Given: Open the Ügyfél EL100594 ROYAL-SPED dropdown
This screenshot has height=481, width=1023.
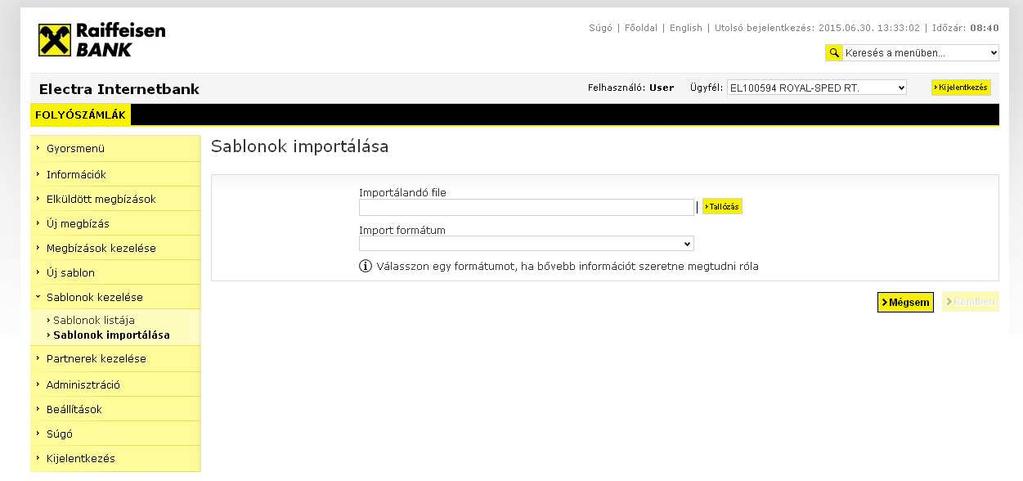Looking at the screenshot, I should coord(817,87).
